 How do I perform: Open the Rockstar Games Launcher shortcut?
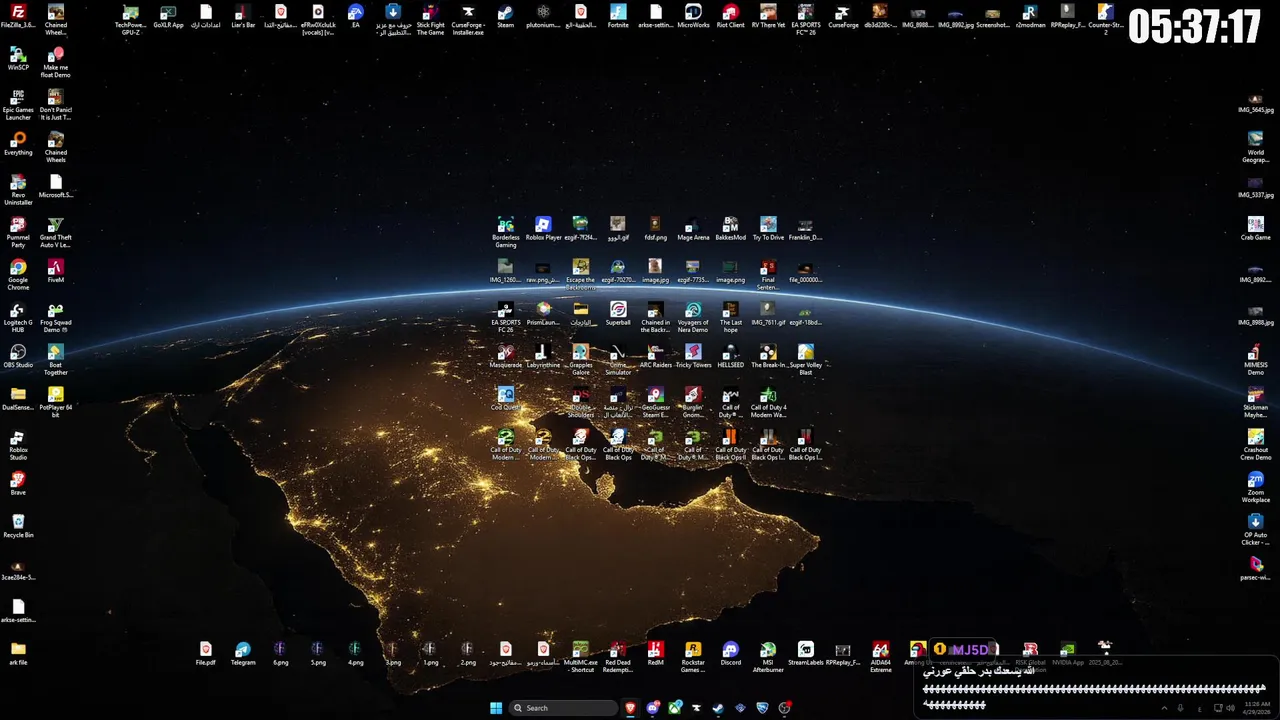pyautogui.click(x=693, y=657)
